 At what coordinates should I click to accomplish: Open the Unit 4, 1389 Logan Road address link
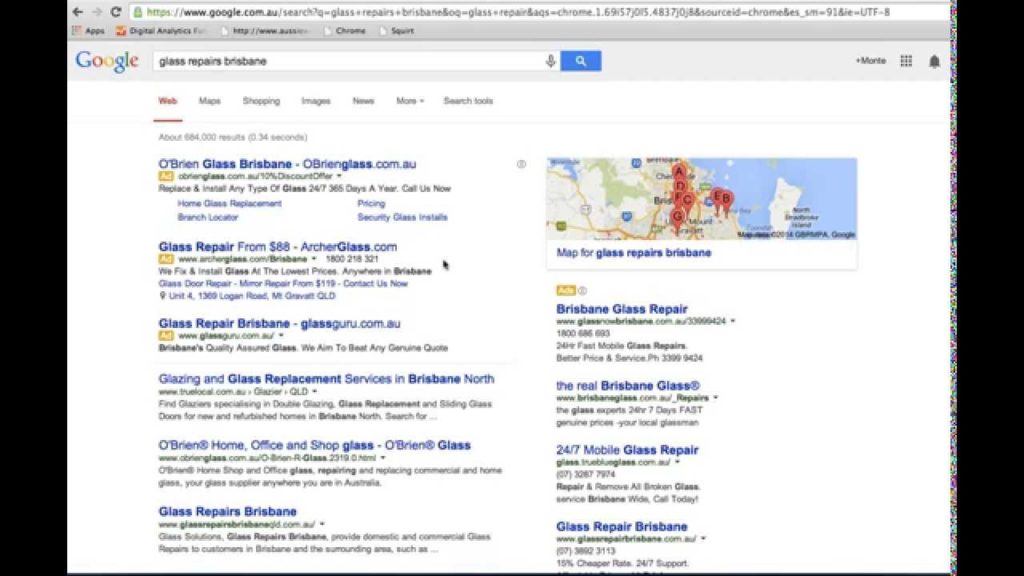[x=252, y=296]
